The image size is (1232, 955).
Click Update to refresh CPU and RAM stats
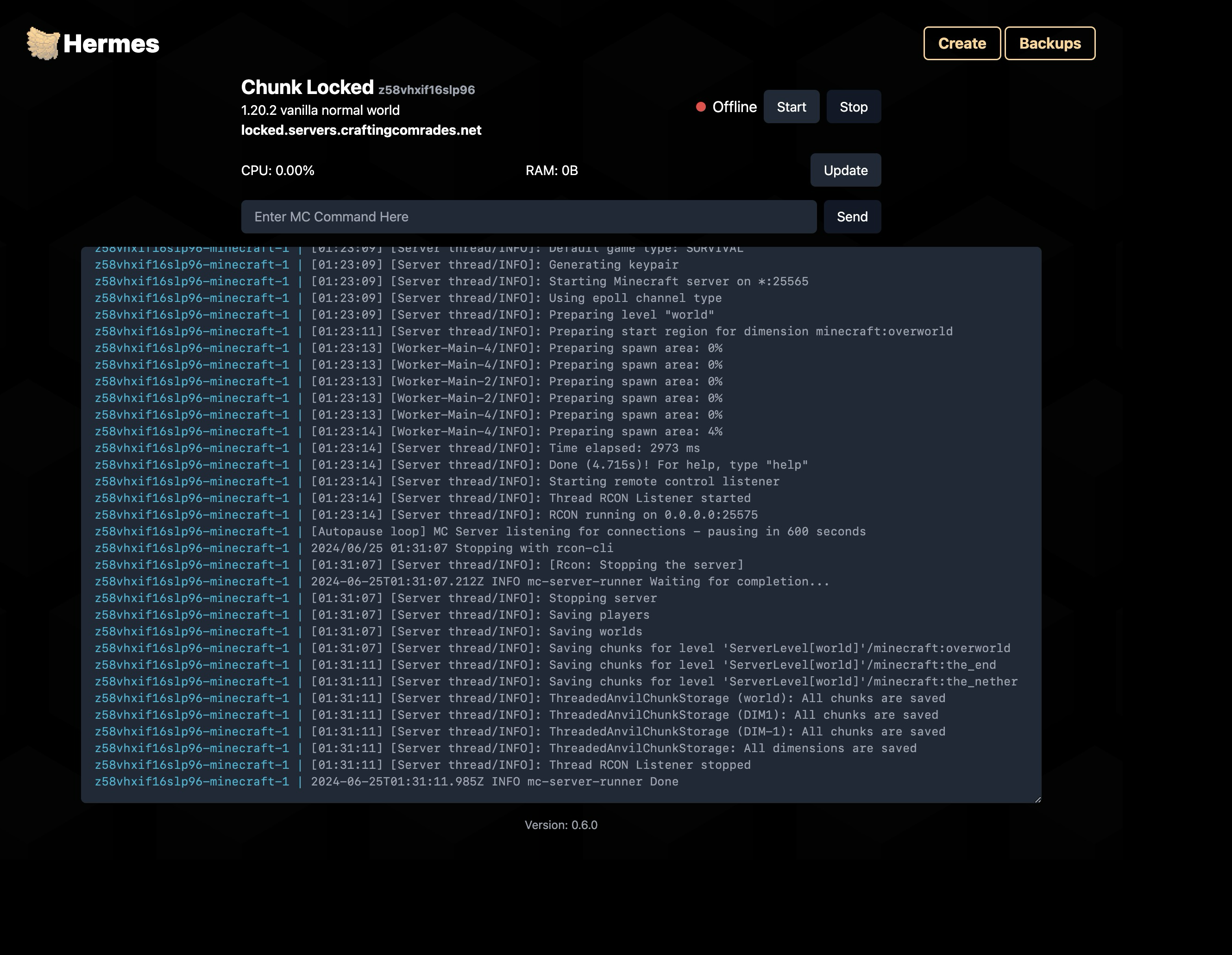845,170
